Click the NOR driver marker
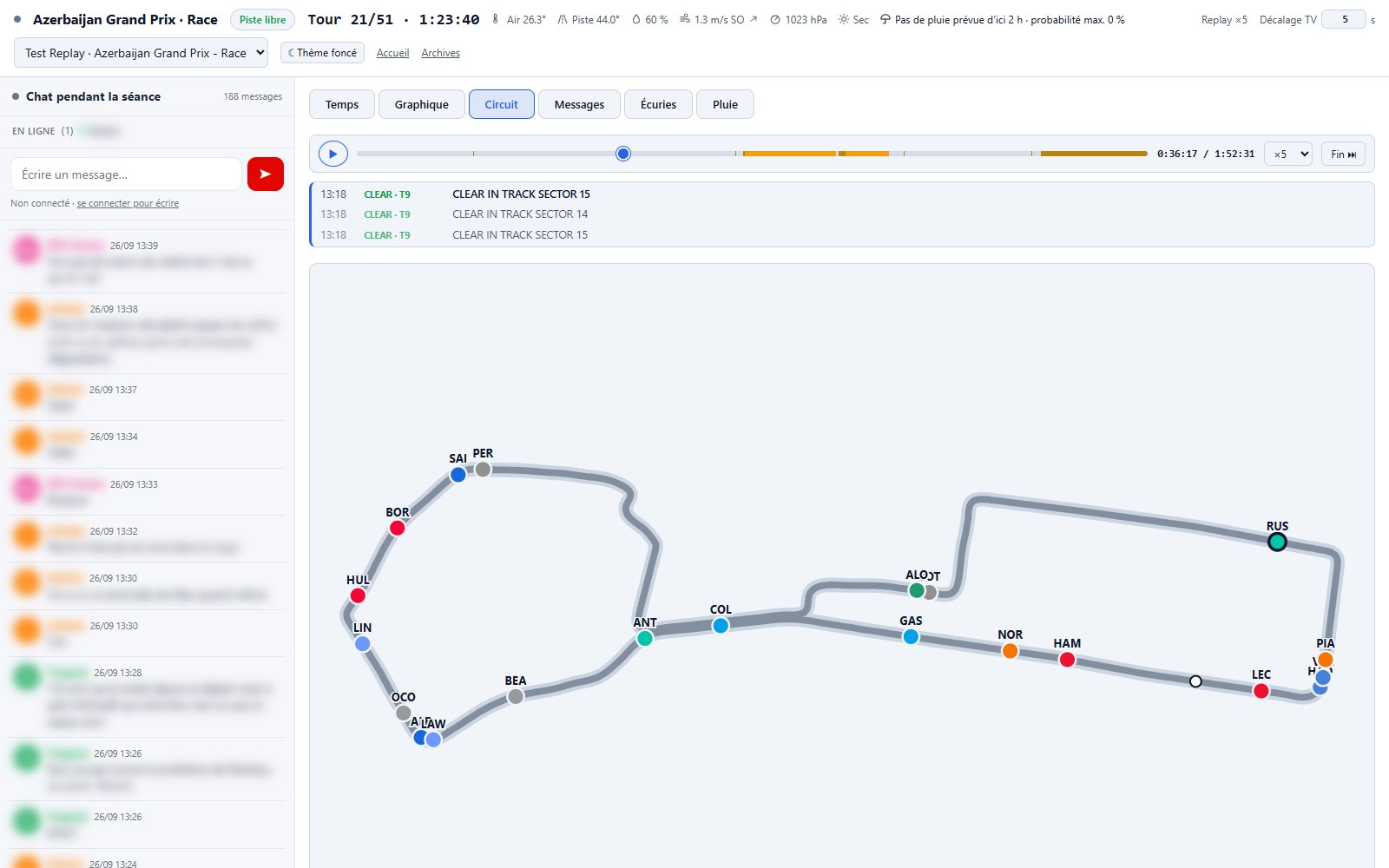 [1010, 651]
